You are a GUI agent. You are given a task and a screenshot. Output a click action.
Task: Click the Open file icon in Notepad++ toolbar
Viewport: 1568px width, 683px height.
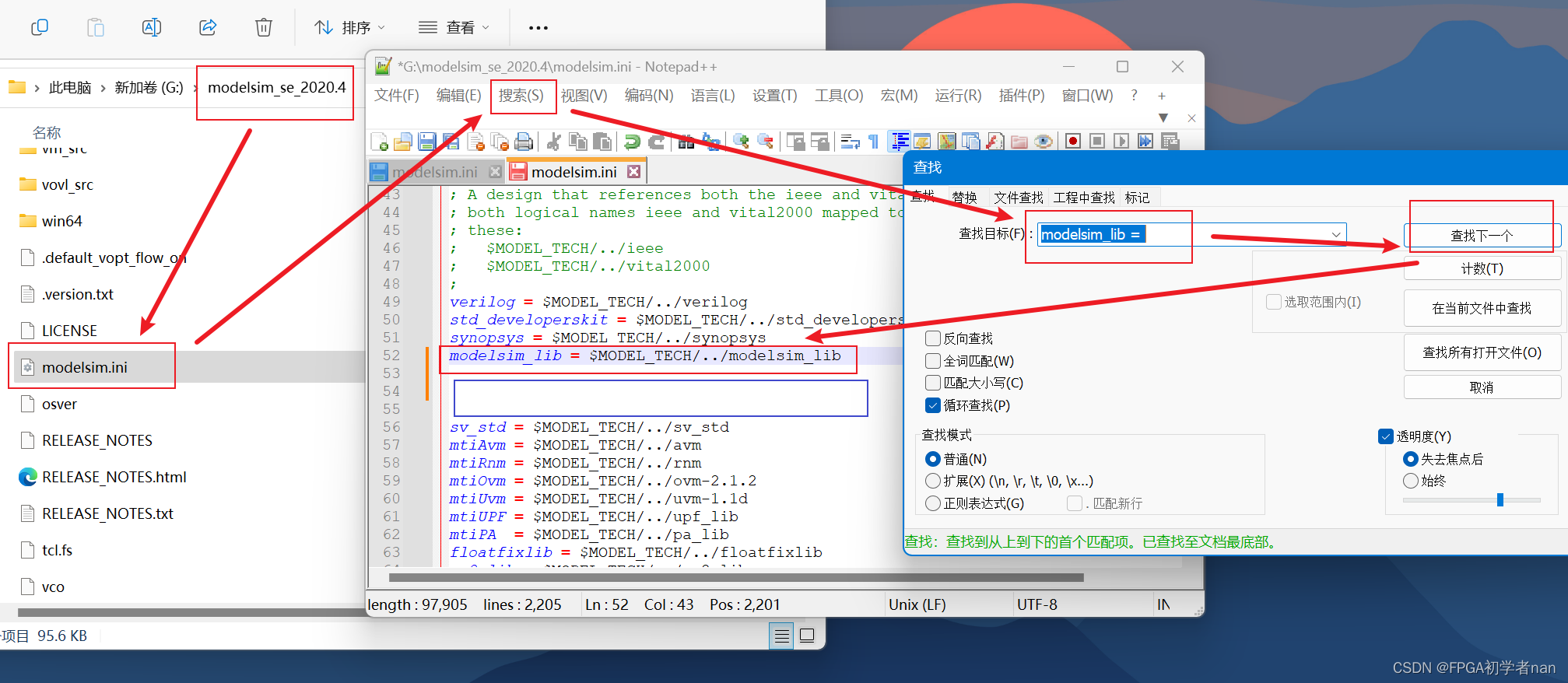[403, 142]
